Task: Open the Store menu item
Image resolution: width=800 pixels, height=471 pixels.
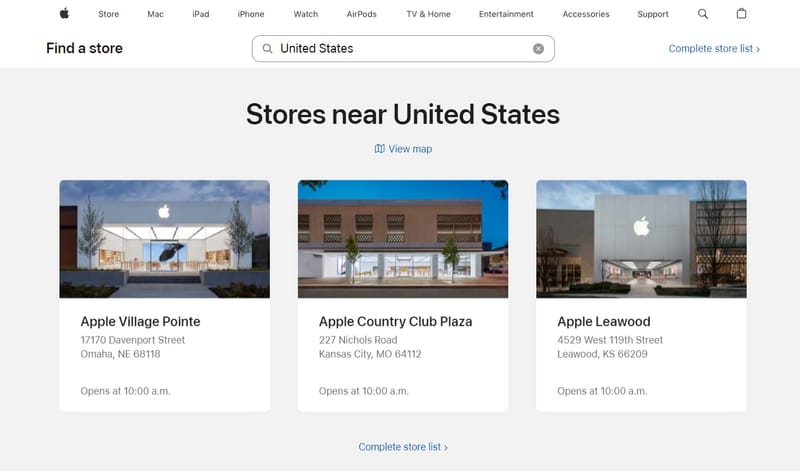Action: tap(108, 14)
